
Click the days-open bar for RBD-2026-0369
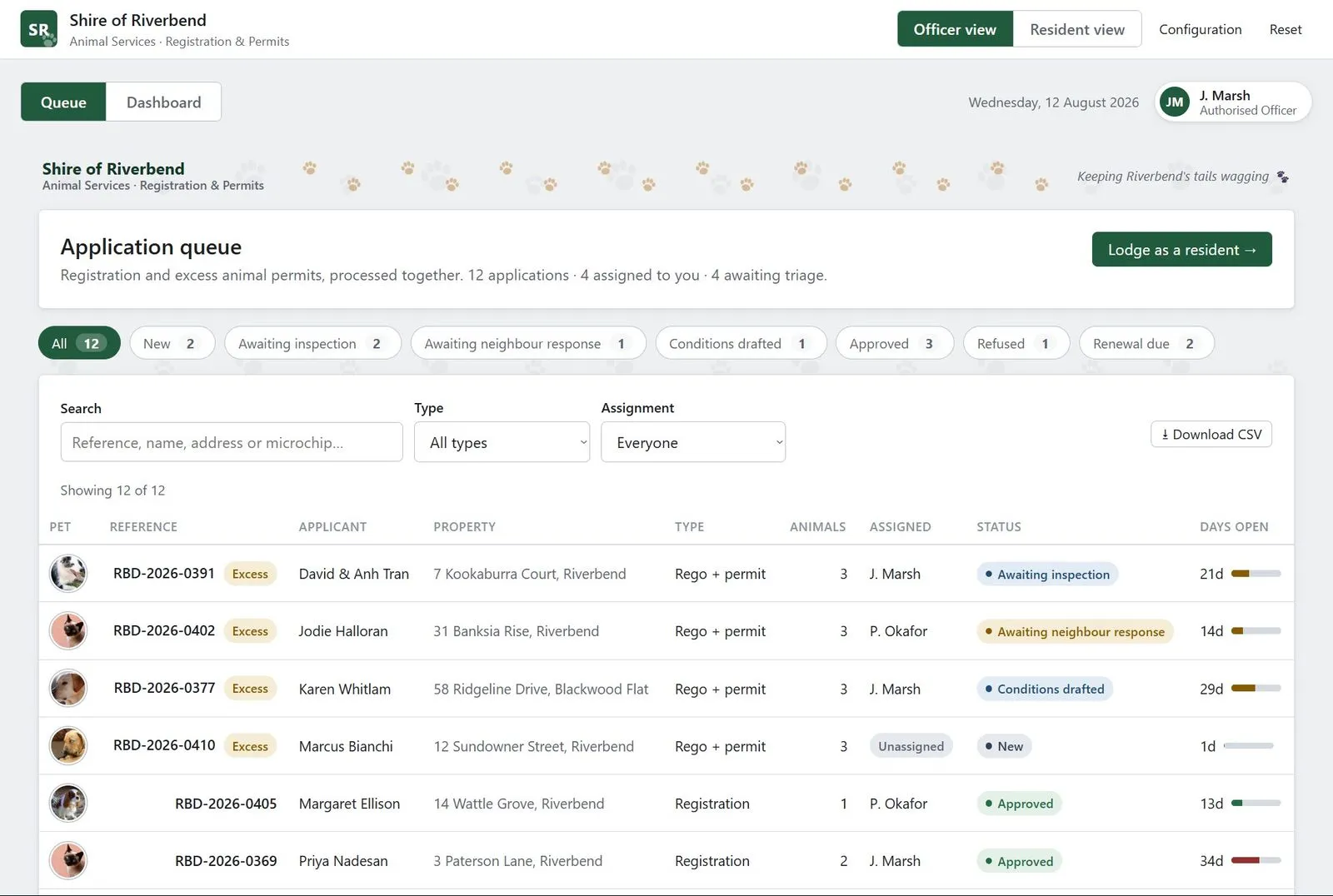(1256, 860)
